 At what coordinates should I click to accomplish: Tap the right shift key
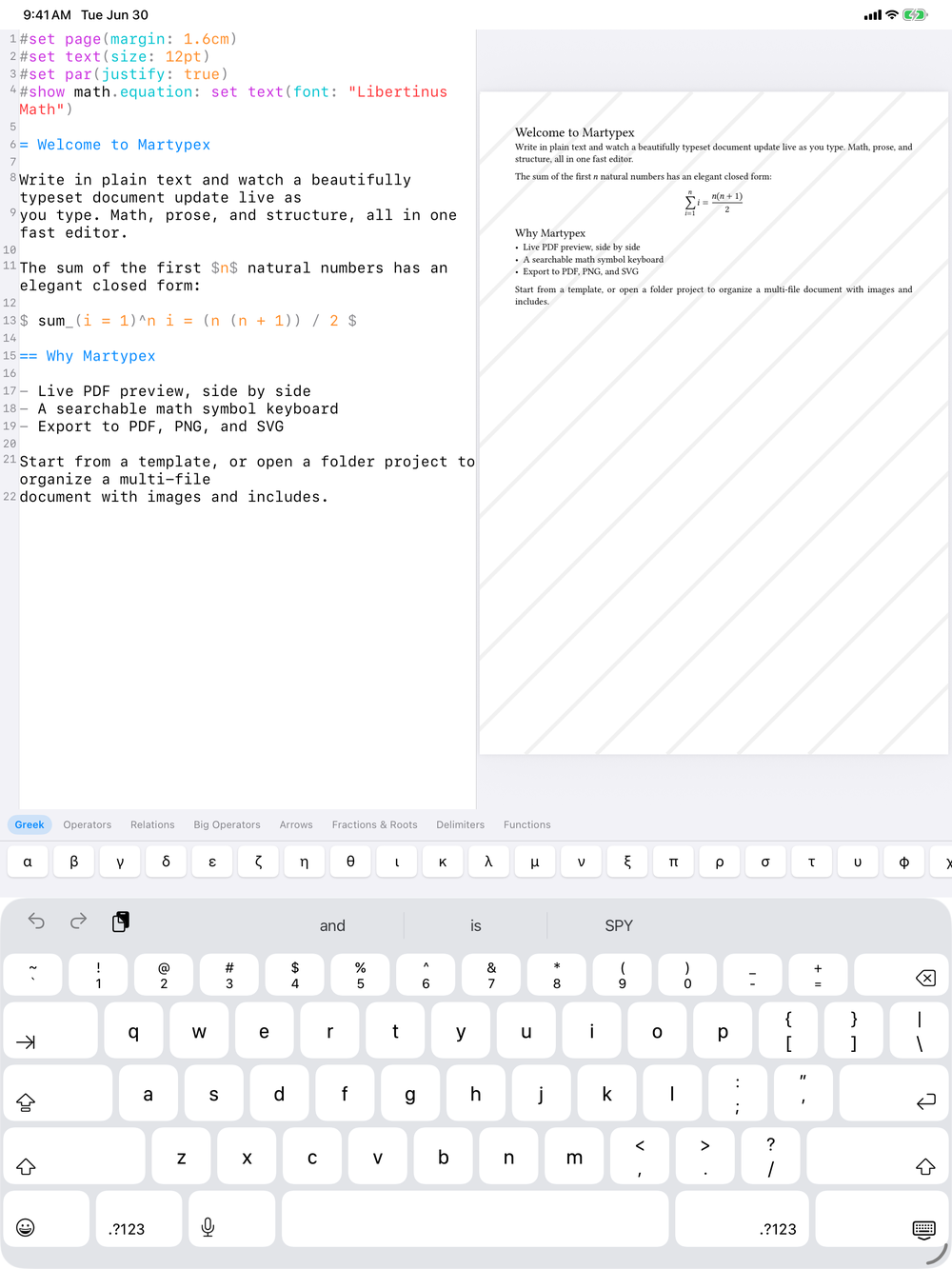tap(878, 1157)
